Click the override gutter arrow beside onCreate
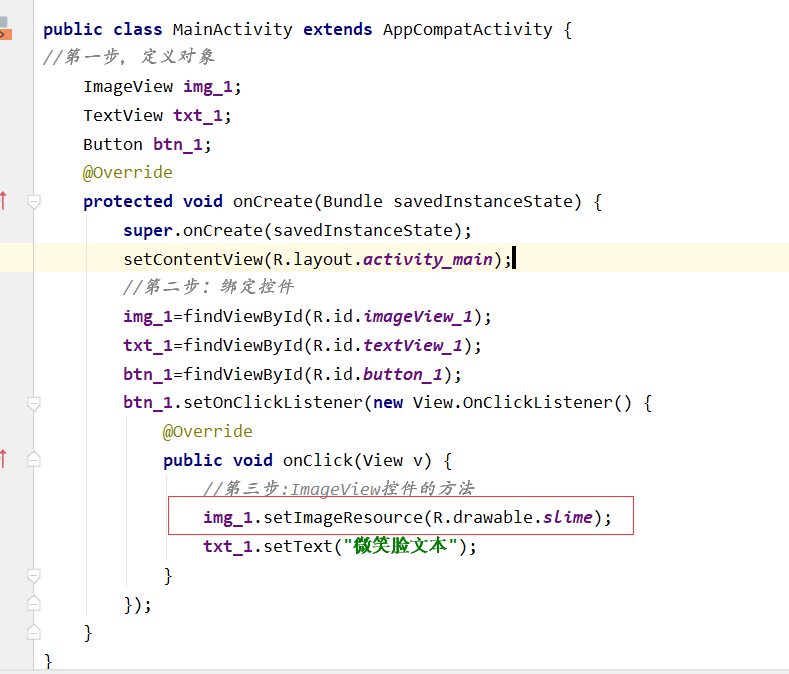This screenshot has height=674, width=789. pyautogui.click(x=3, y=200)
